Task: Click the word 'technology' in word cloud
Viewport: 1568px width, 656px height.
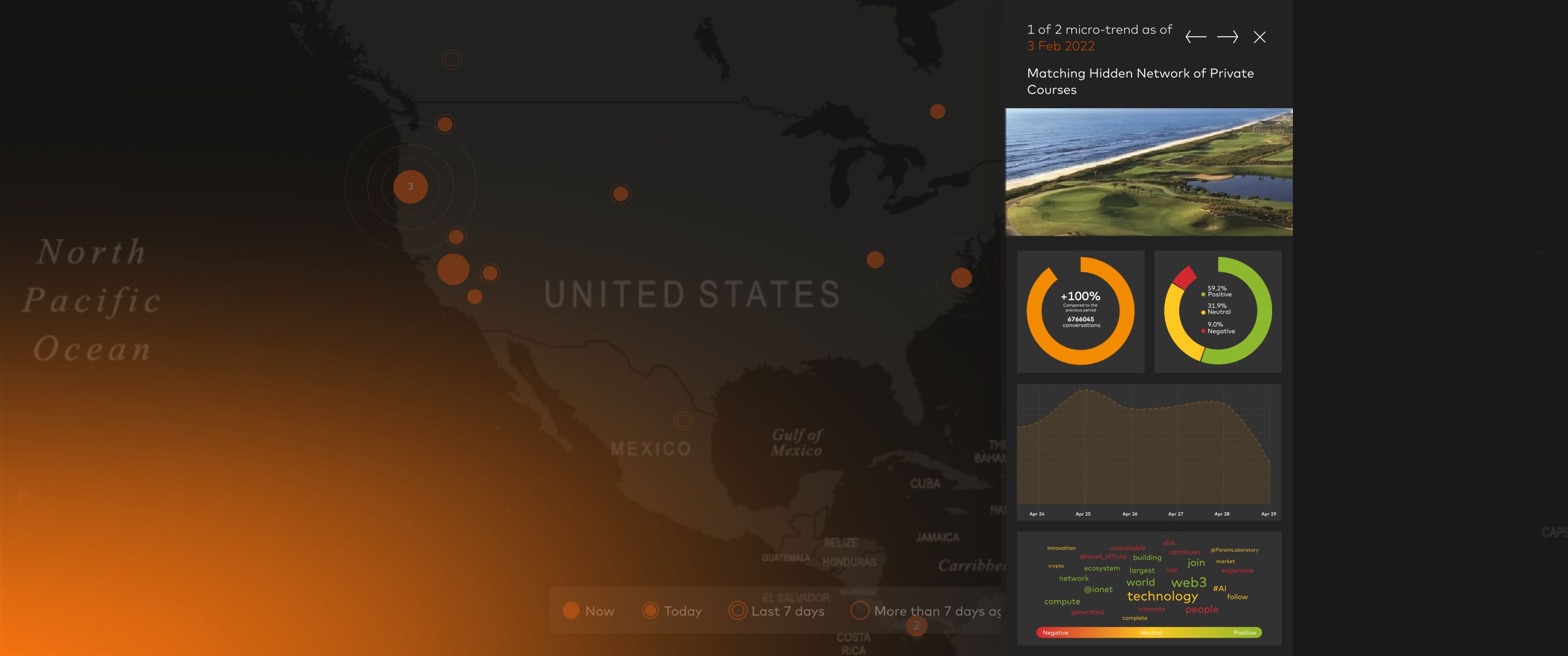Action: (x=1162, y=596)
